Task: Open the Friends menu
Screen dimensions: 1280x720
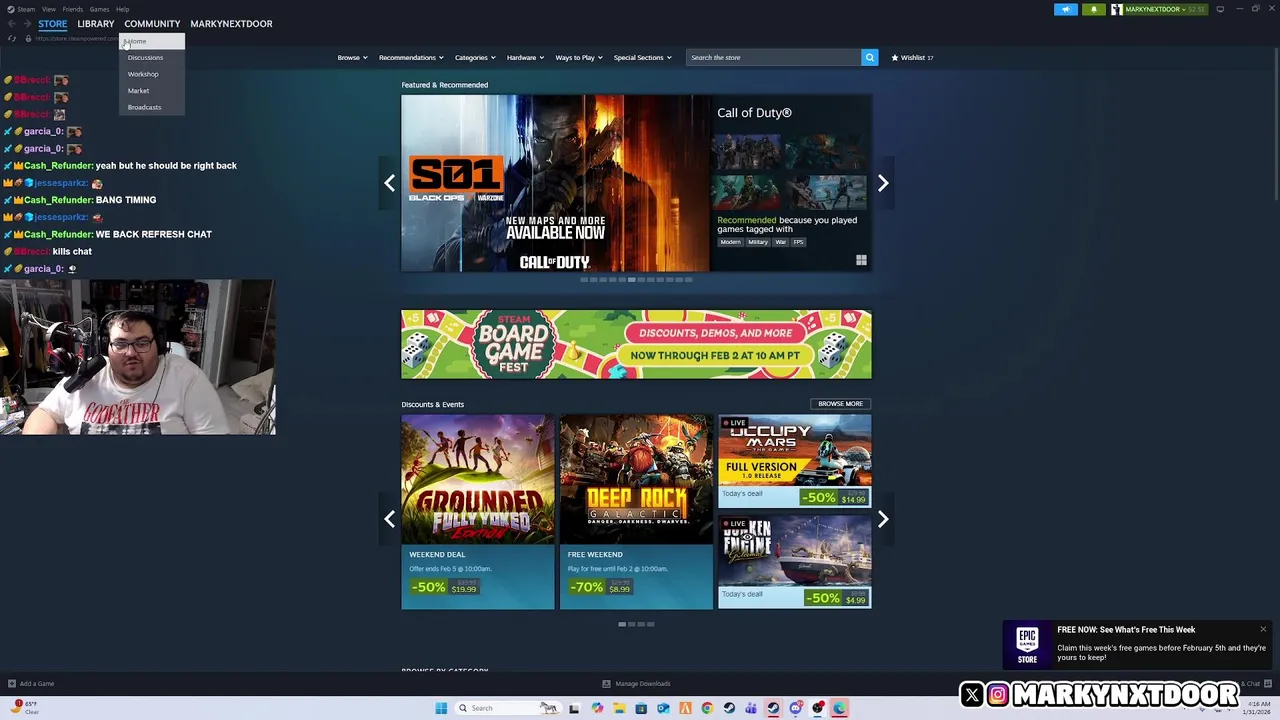Action: tap(73, 9)
